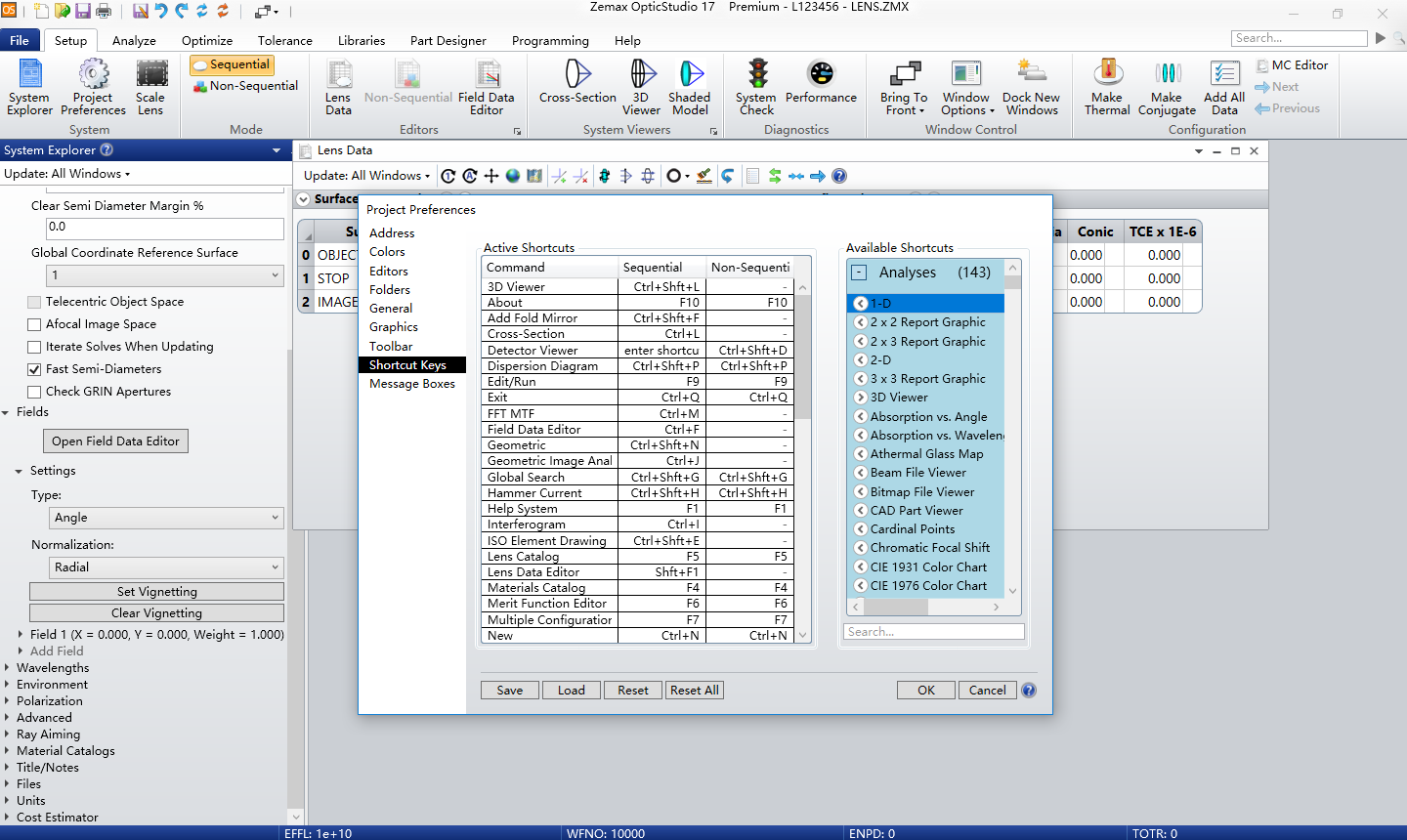Screen dimensions: 1407x840
Task: Toggle arrow button beside Cardinal Points shortcut
Action: tap(861, 529)
